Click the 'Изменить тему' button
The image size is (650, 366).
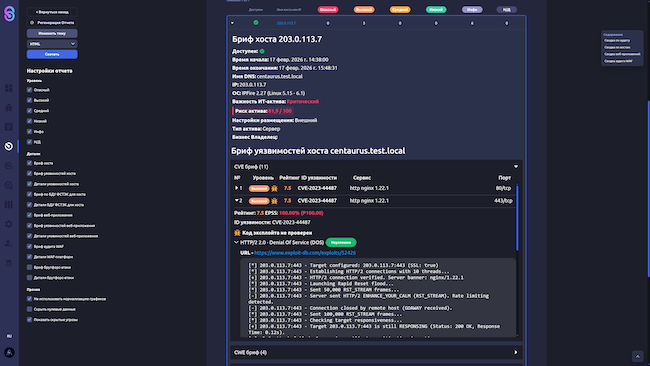52,33
